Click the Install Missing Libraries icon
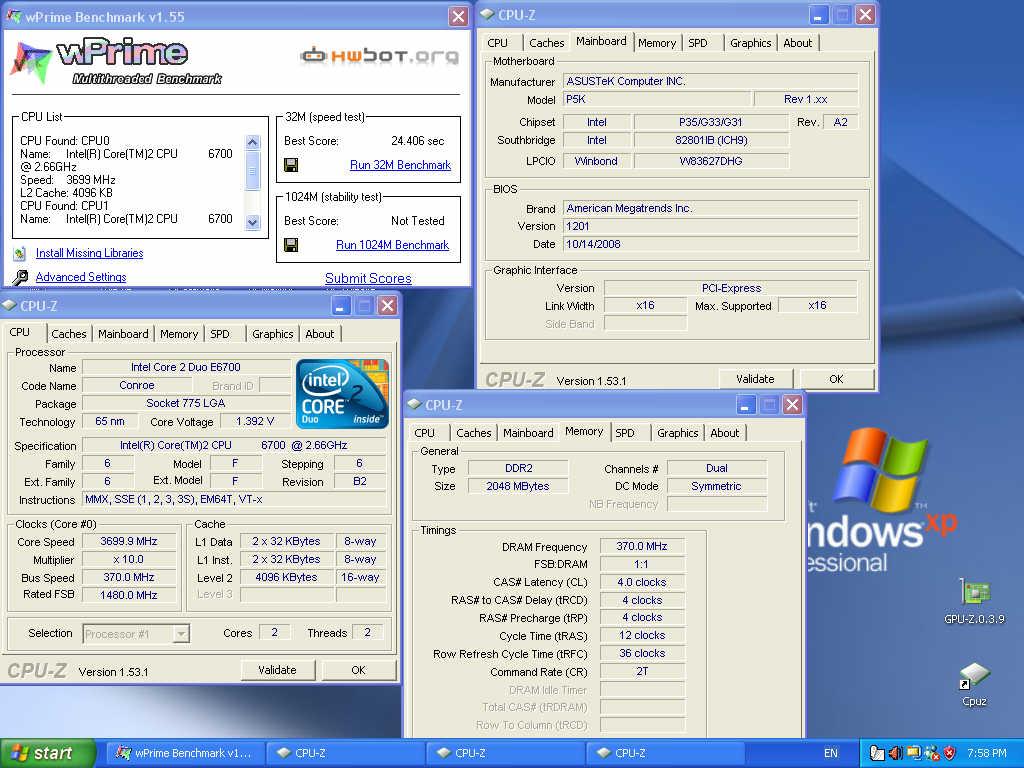 tap(20, 253)
